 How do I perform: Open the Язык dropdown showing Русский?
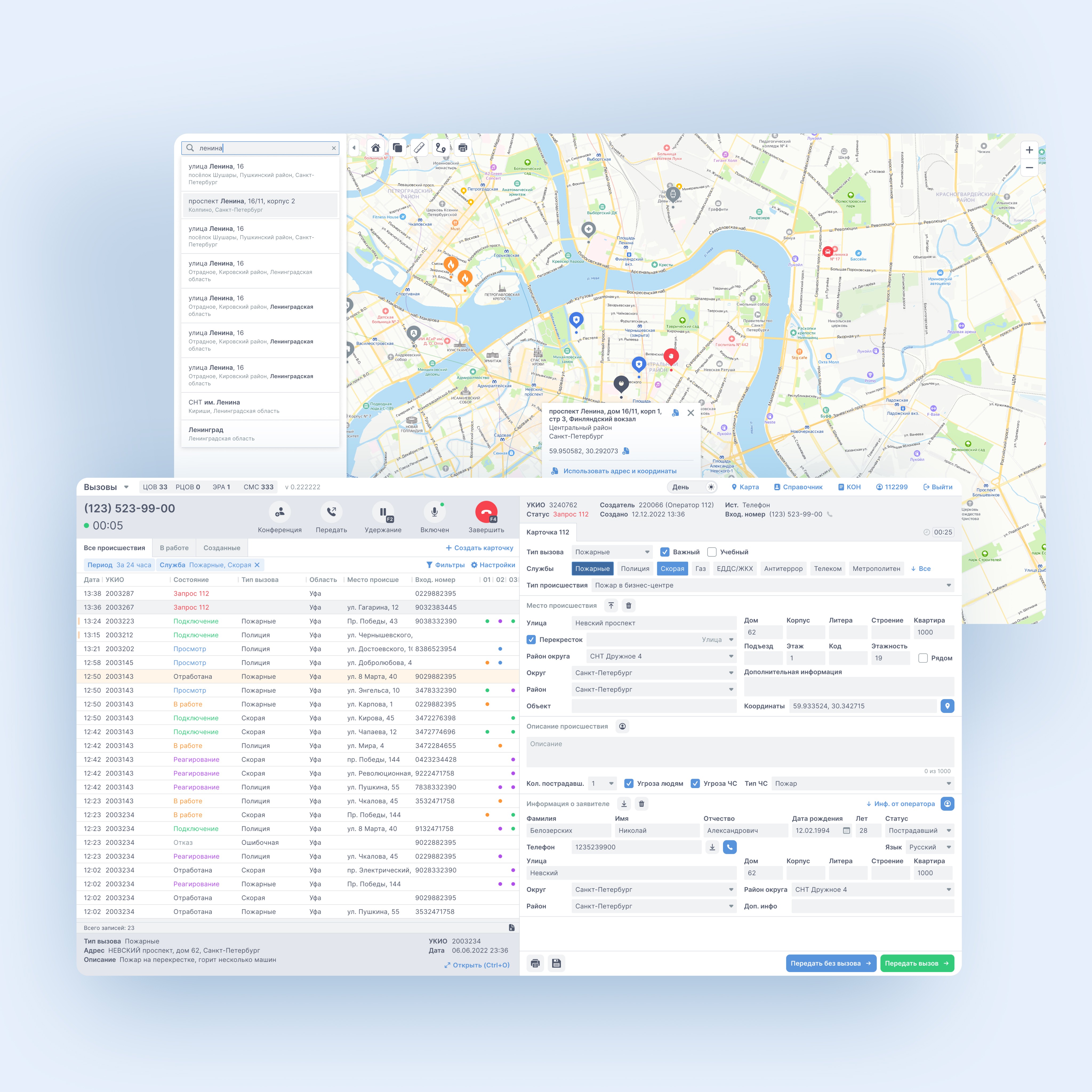point(930,847)
